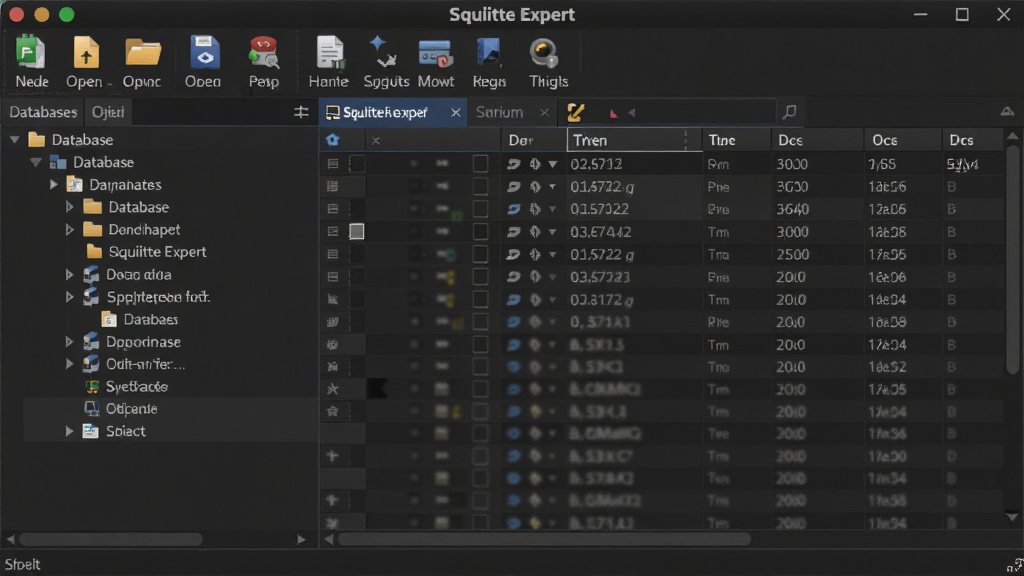The width and height of the screenshot is (1024, 576).
Task: Click the row header icon for row 03.57022
Action: click(332, 209)
